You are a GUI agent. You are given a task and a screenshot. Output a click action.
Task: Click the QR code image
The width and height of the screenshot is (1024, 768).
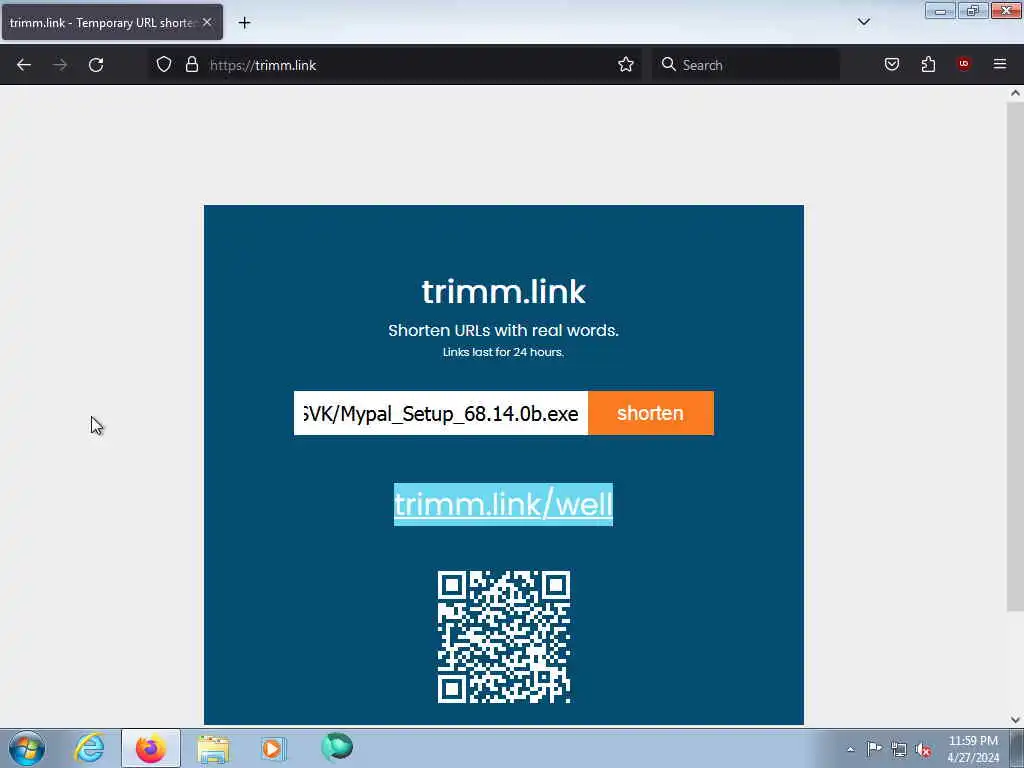[504, 637]
